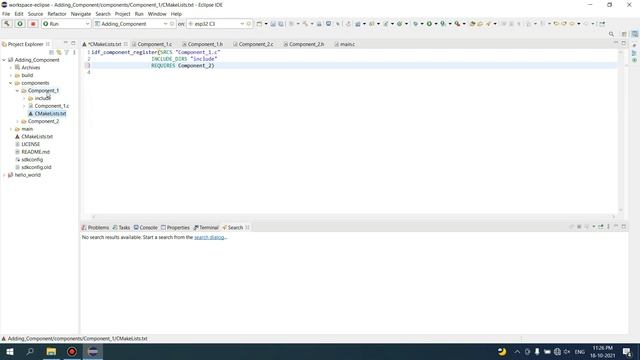Select Component_1.c in Project Explorer

51,106
